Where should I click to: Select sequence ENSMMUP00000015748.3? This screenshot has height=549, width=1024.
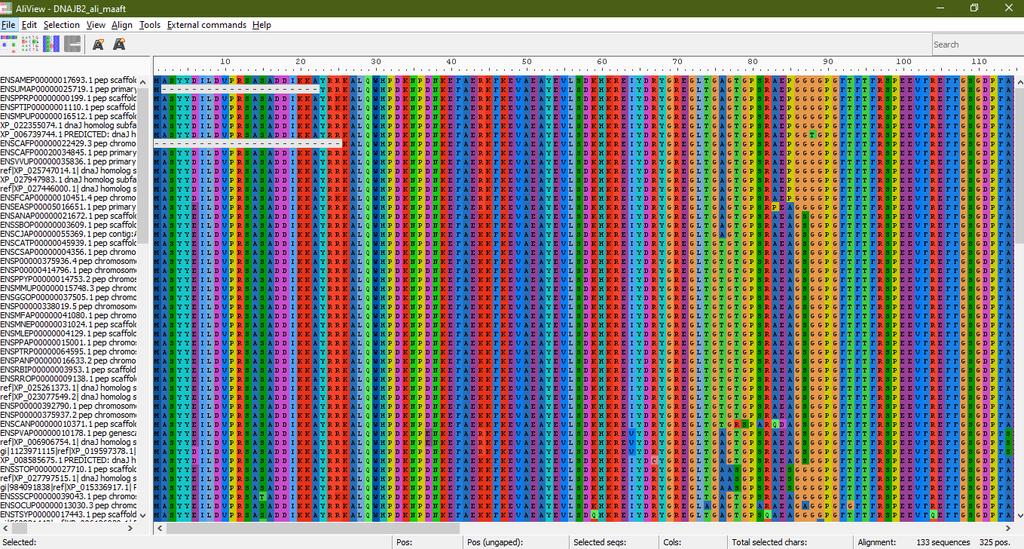(69, 288)
